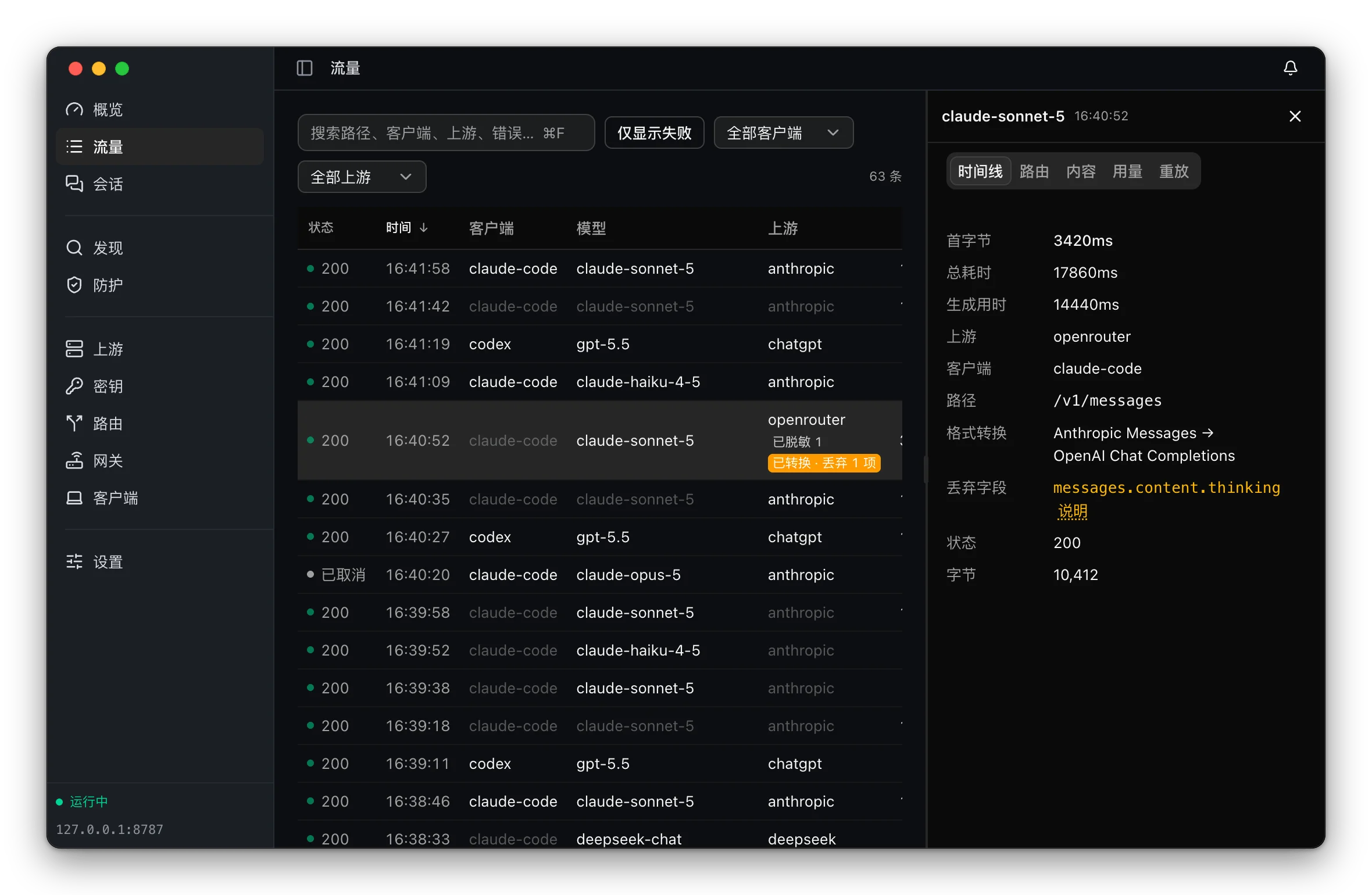Select the 16:39:11 codex row
The height and width of the screenshot is (895, 1372).
click(x=599, y=764)
